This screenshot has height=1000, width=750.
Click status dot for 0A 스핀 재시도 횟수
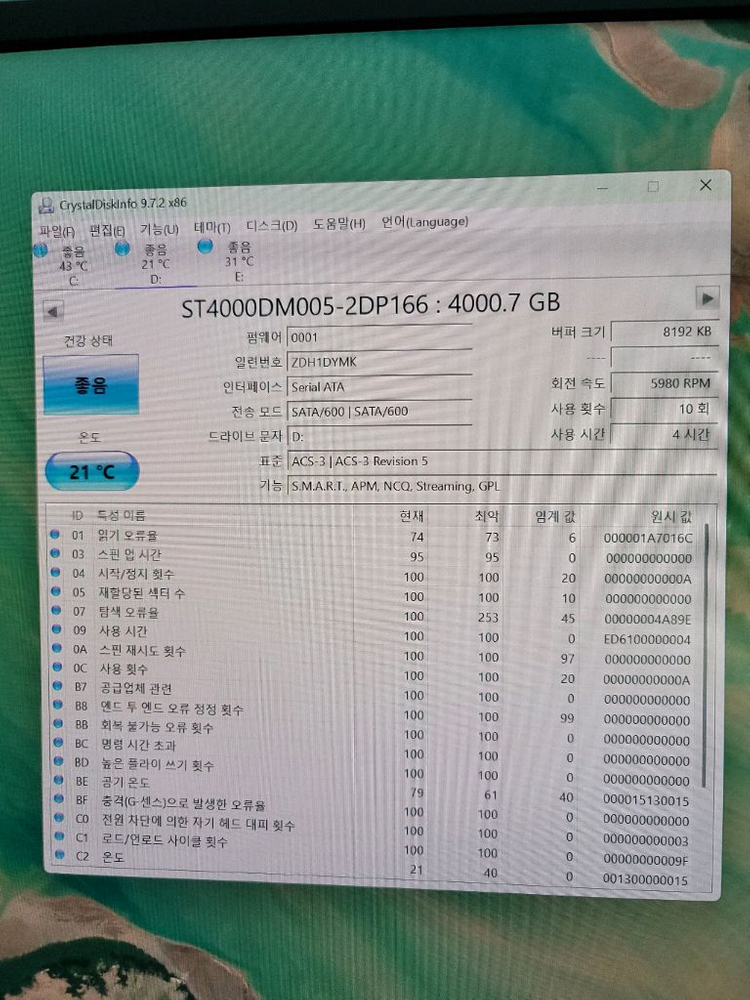click(57, 649)
